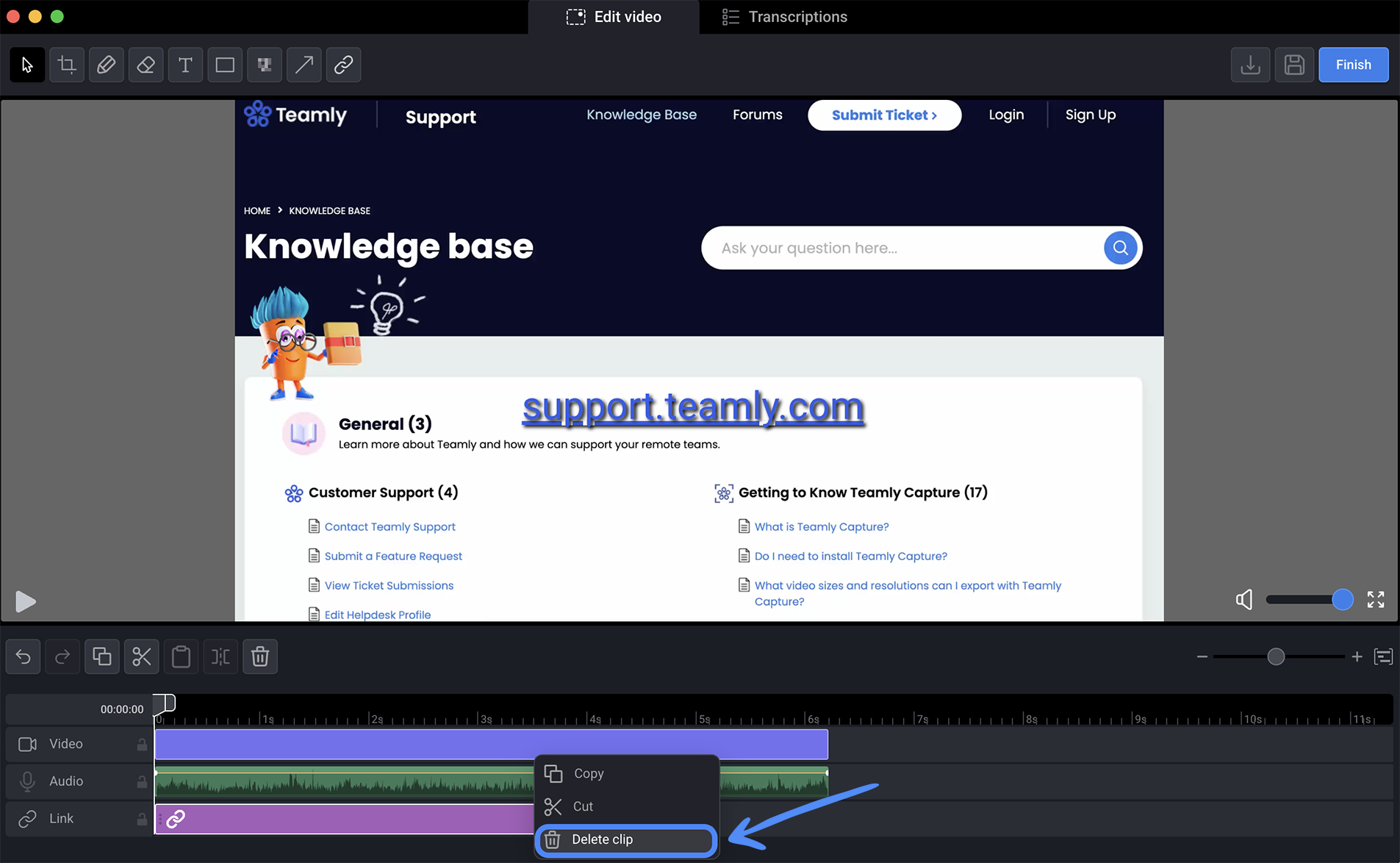Redo the timeline action
The width and height of the screenshot is (1400, 863).
tap(62, 656)
